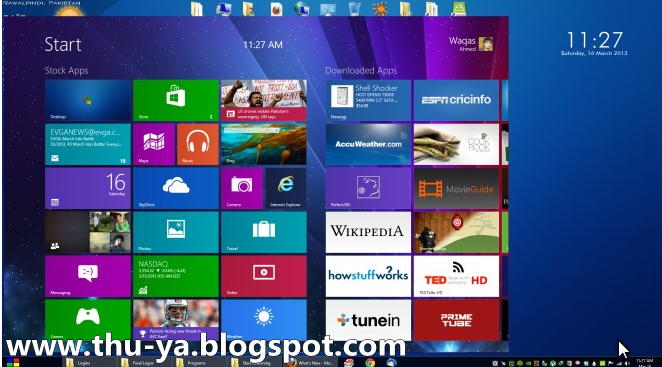
Task: Open the Sports tile with football player
Action: pyautogui.click(x=176, y=320)
